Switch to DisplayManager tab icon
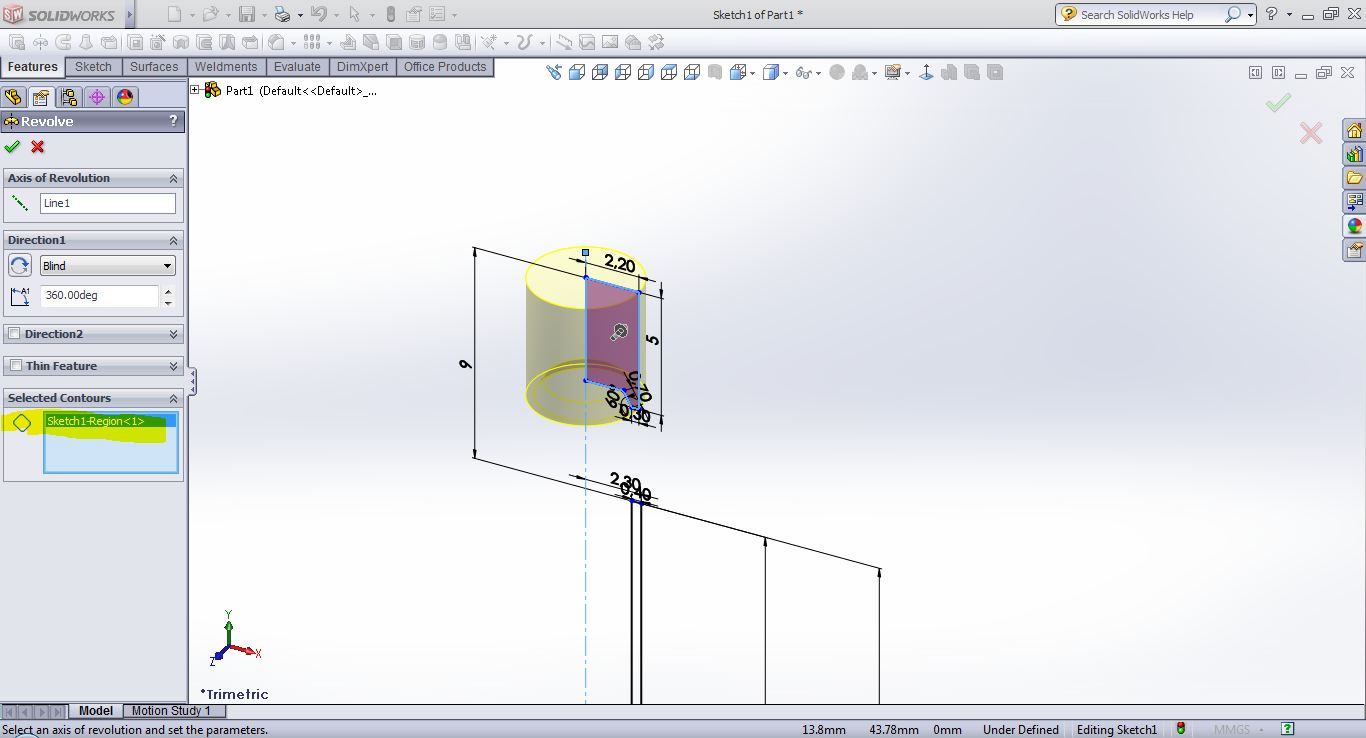Screen dimensions: 1366x738 (124, 97)
